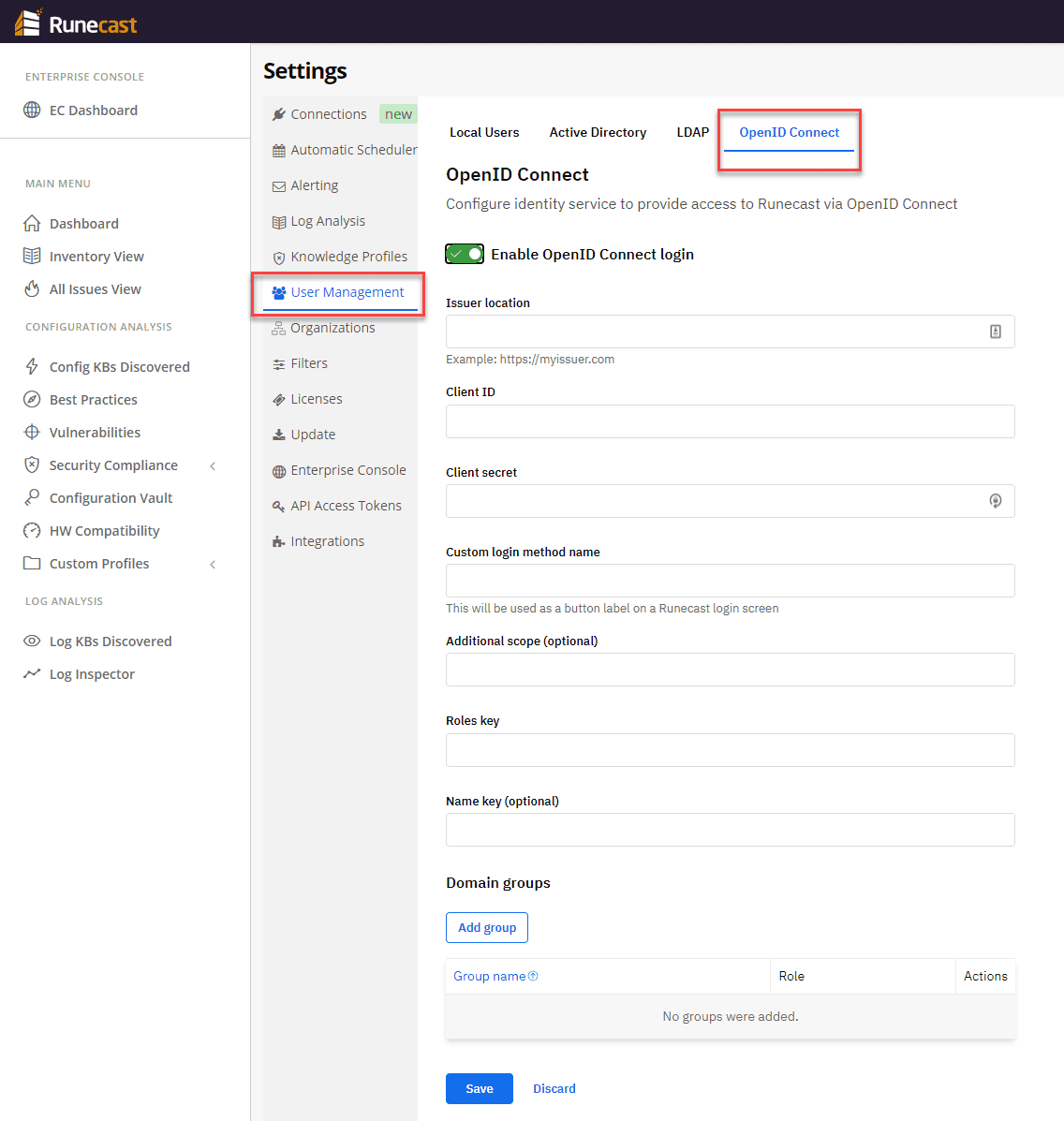
Task: Disable the OpenID Connect login toggle
Action: coord(465,254)
